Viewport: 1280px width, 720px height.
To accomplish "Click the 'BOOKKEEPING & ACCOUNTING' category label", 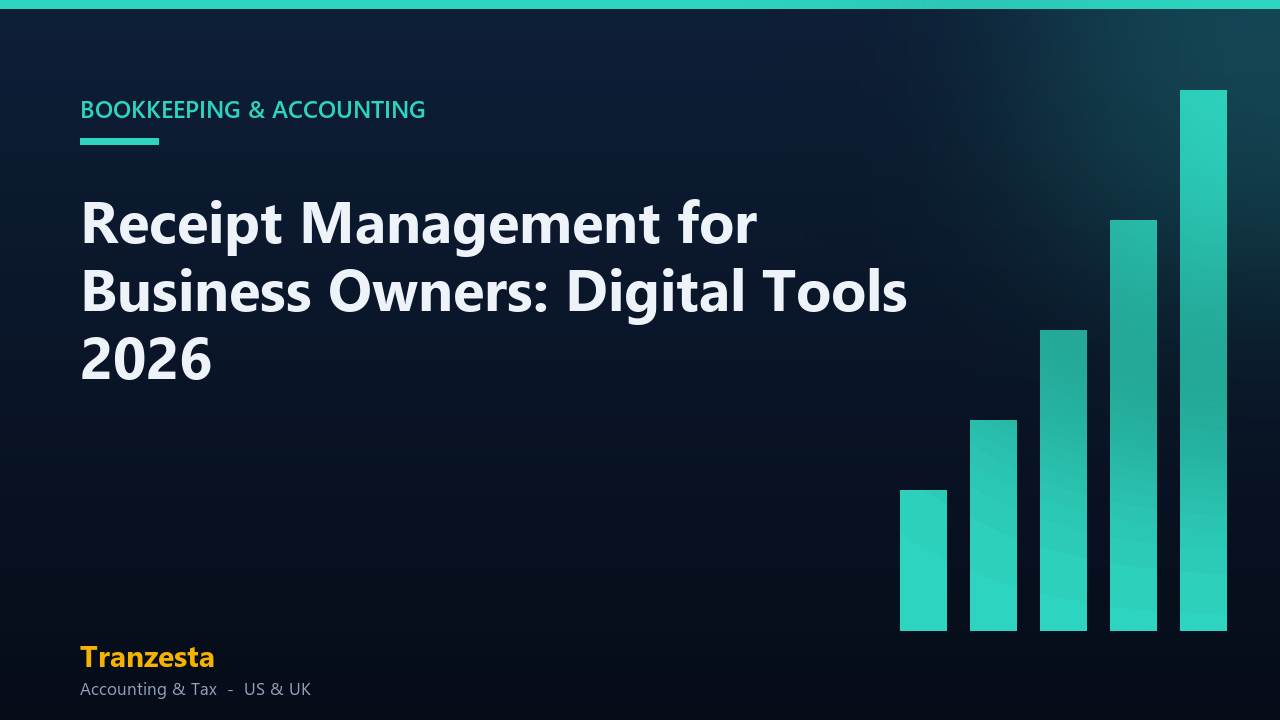I will click(253, 110).
